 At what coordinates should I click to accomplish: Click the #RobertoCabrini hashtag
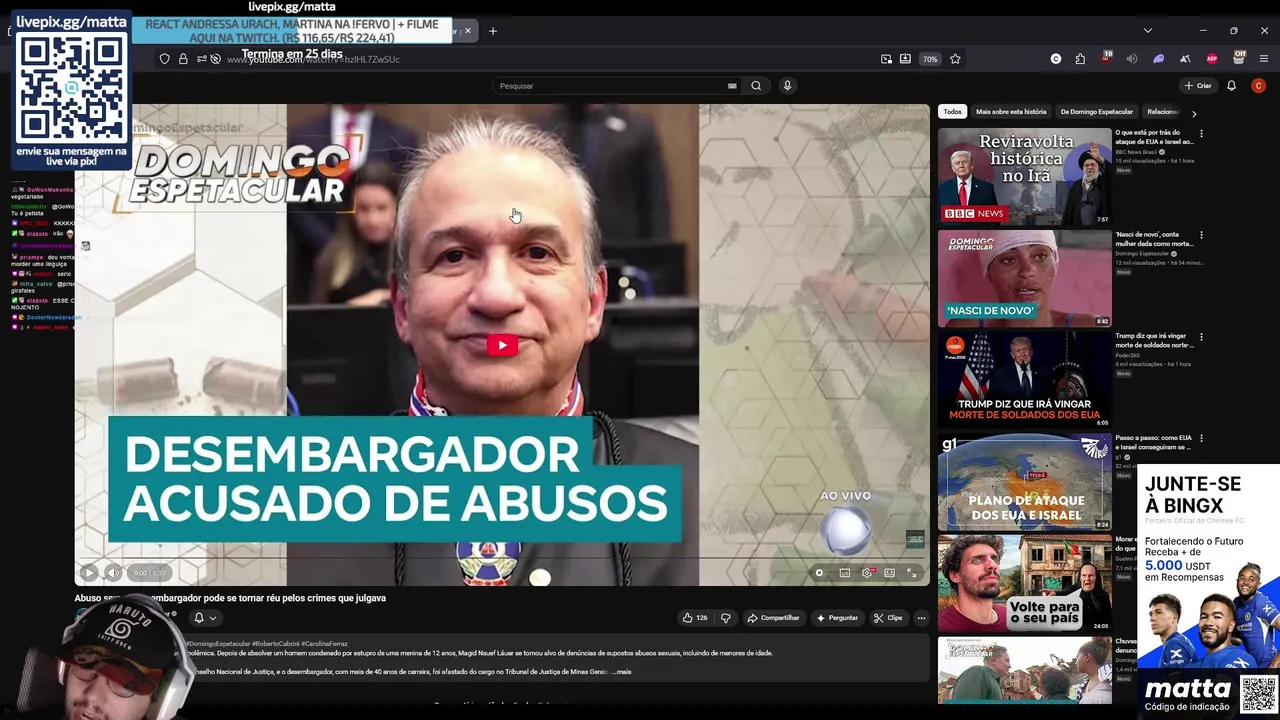pyautogui.click(x=274, y=644)
